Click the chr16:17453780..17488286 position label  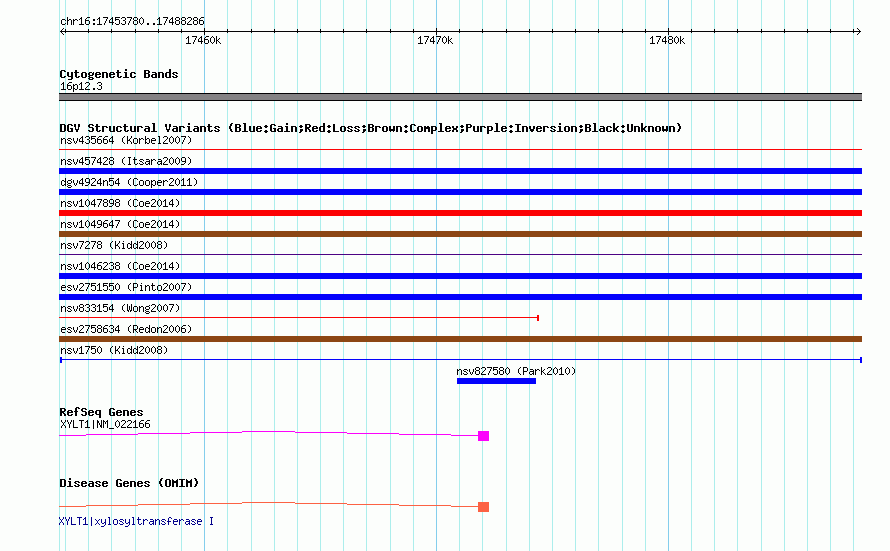pos(132,22)
